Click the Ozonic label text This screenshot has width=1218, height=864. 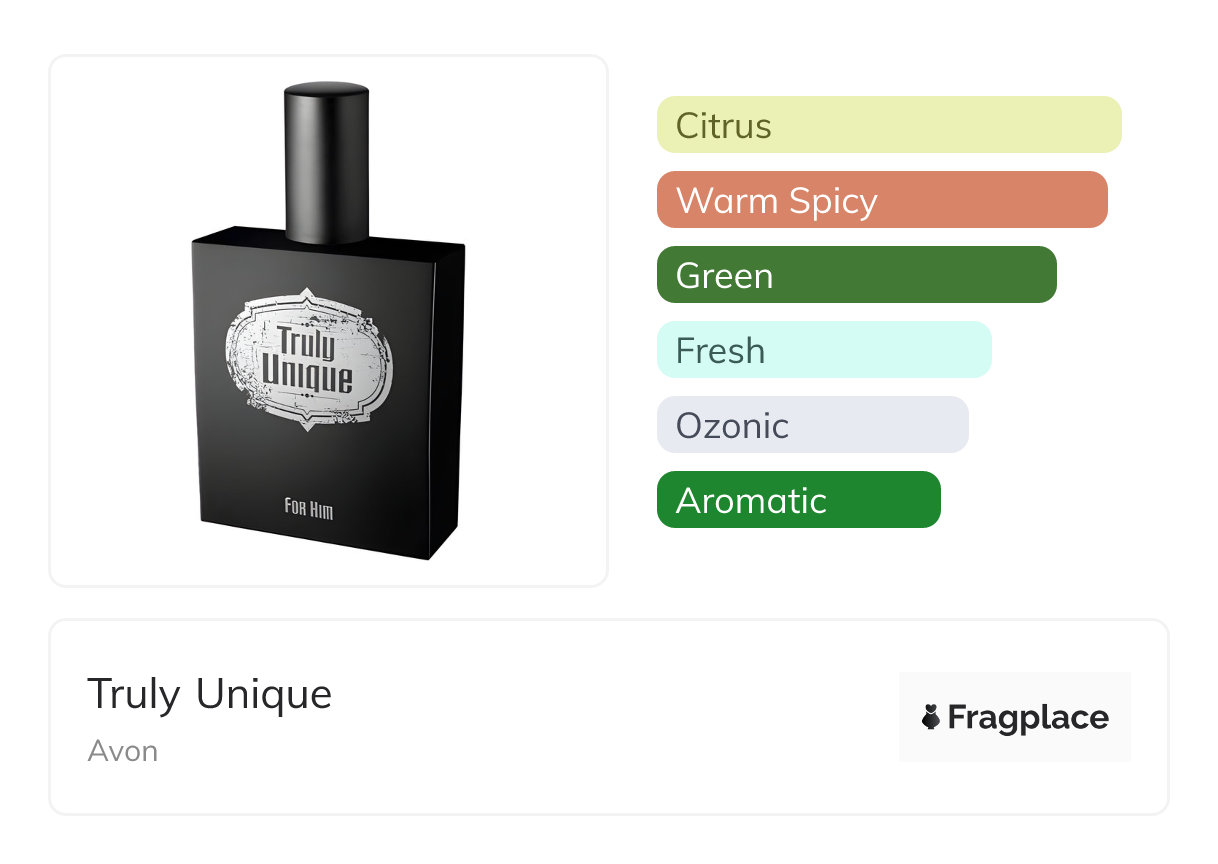[733, 426]
